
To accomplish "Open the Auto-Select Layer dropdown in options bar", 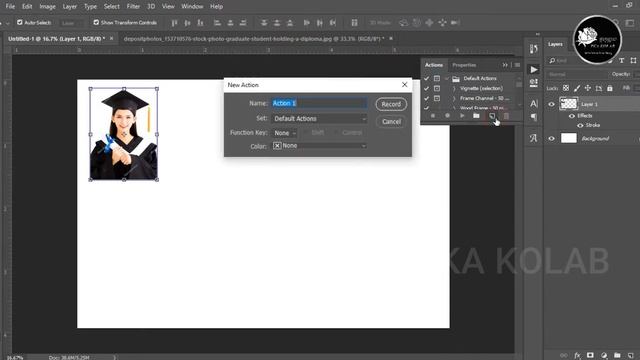I will (72, 23).
